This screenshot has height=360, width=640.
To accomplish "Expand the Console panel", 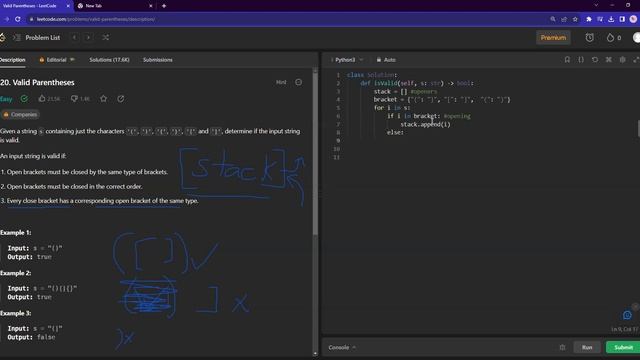I will click(342, 347).
